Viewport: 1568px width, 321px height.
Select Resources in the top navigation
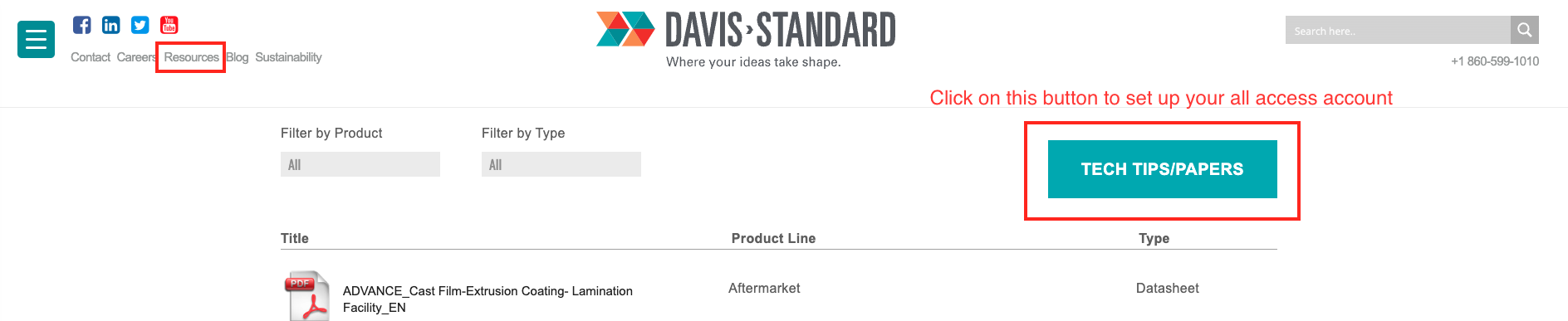[191, 57]
